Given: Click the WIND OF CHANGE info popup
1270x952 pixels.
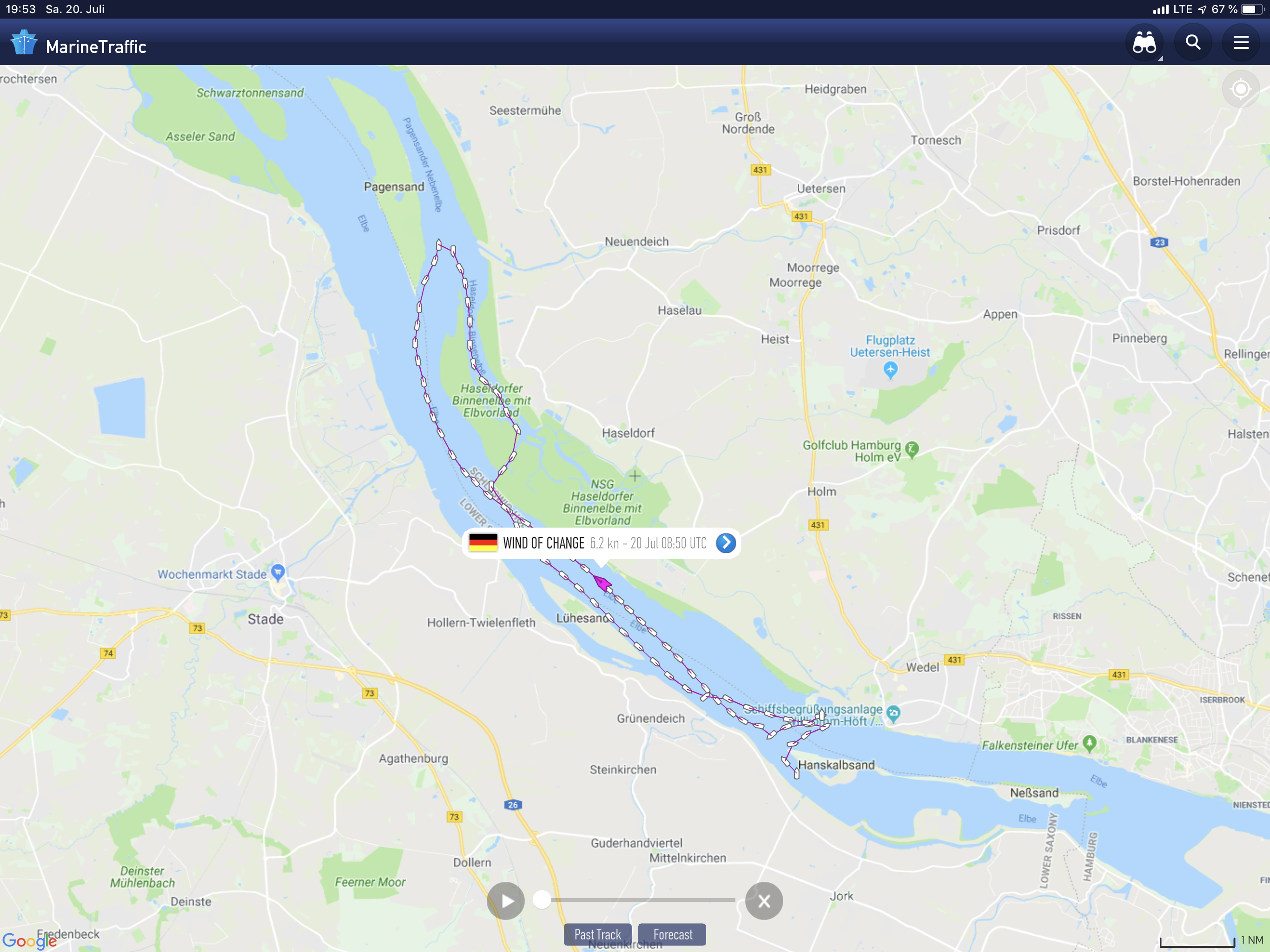Looking at the screenshot, I should [x=601, y=543].
